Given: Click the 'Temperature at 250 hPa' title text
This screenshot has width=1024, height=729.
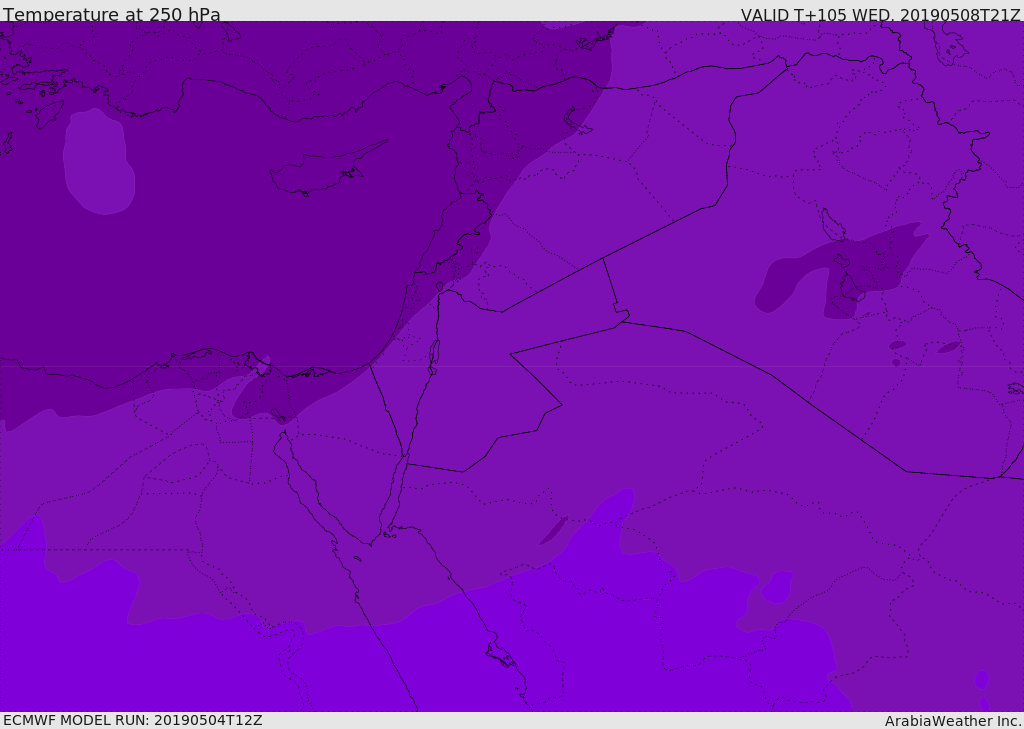Looking at the screenshot, I should pyautogui.click(x=112, y=14).
